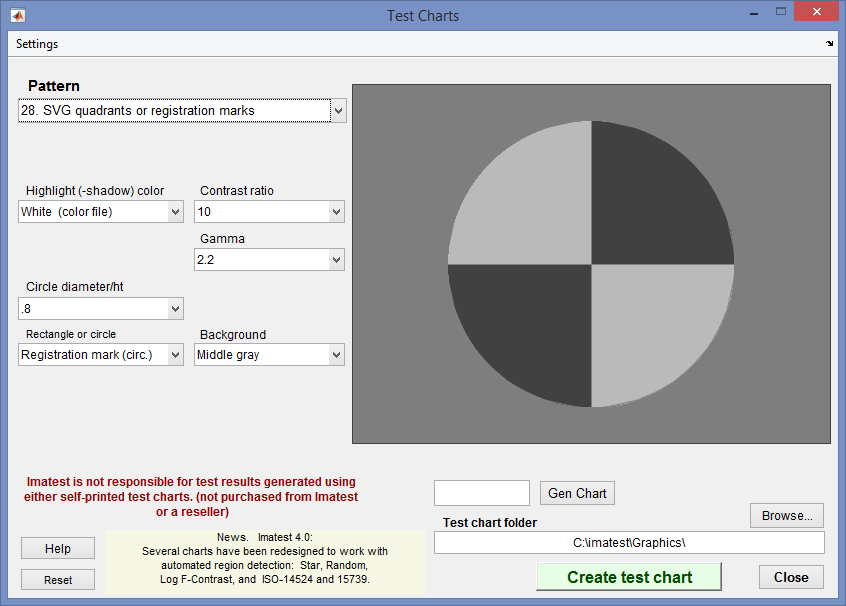Viewport: 846px width, 606px height.
Task: Click the 'Rectangle or circle' label
Action: 71,334
